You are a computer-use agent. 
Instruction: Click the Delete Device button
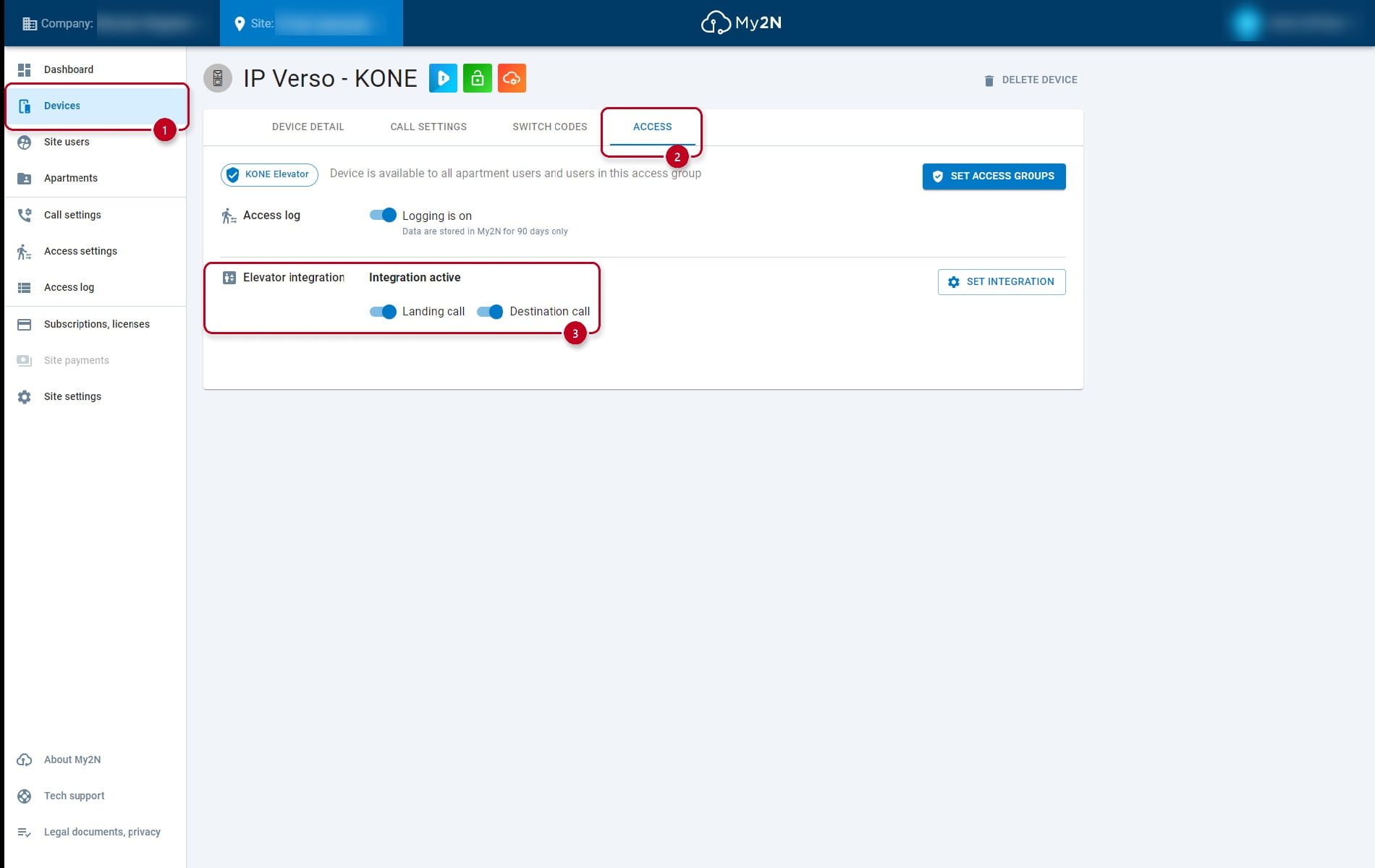pos(1031,80)
